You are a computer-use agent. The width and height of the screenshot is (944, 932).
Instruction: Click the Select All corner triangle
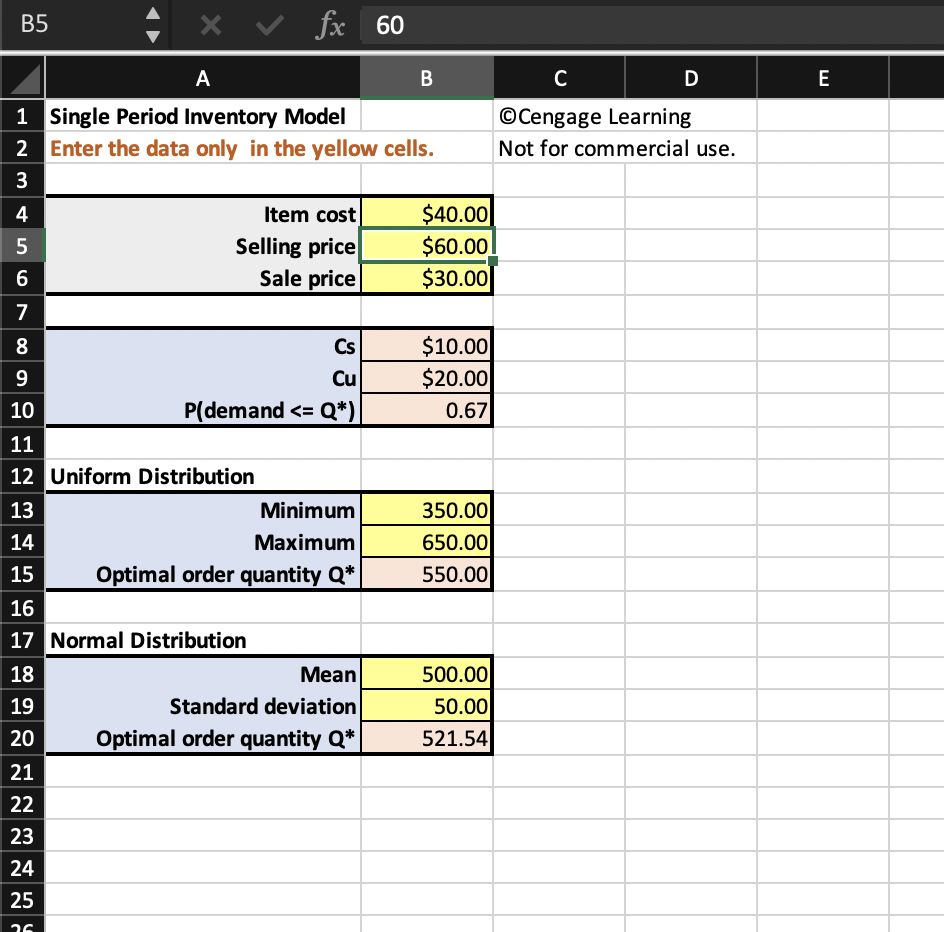point(23,78)
